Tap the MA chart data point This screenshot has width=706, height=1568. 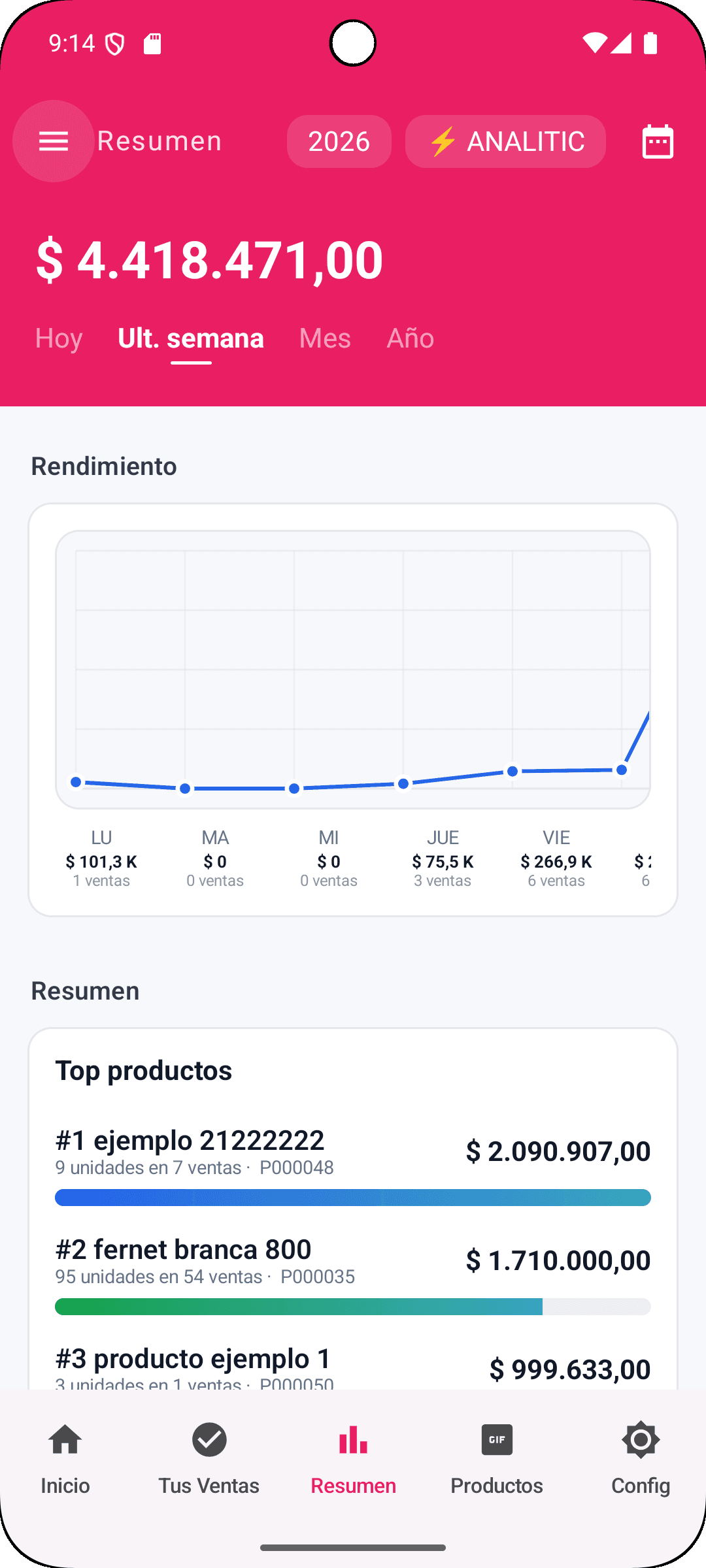[x=185, y=789]
